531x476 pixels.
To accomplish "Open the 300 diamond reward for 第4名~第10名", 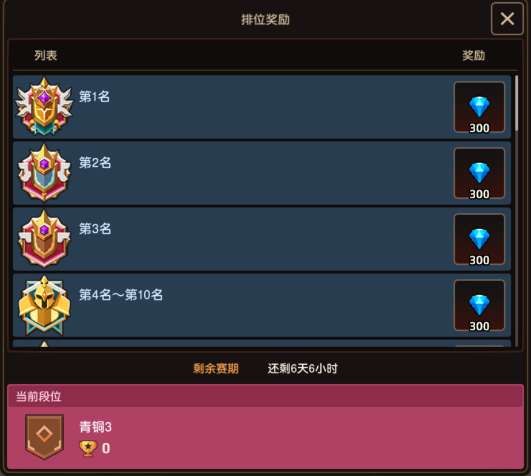I will coord(479,305).
